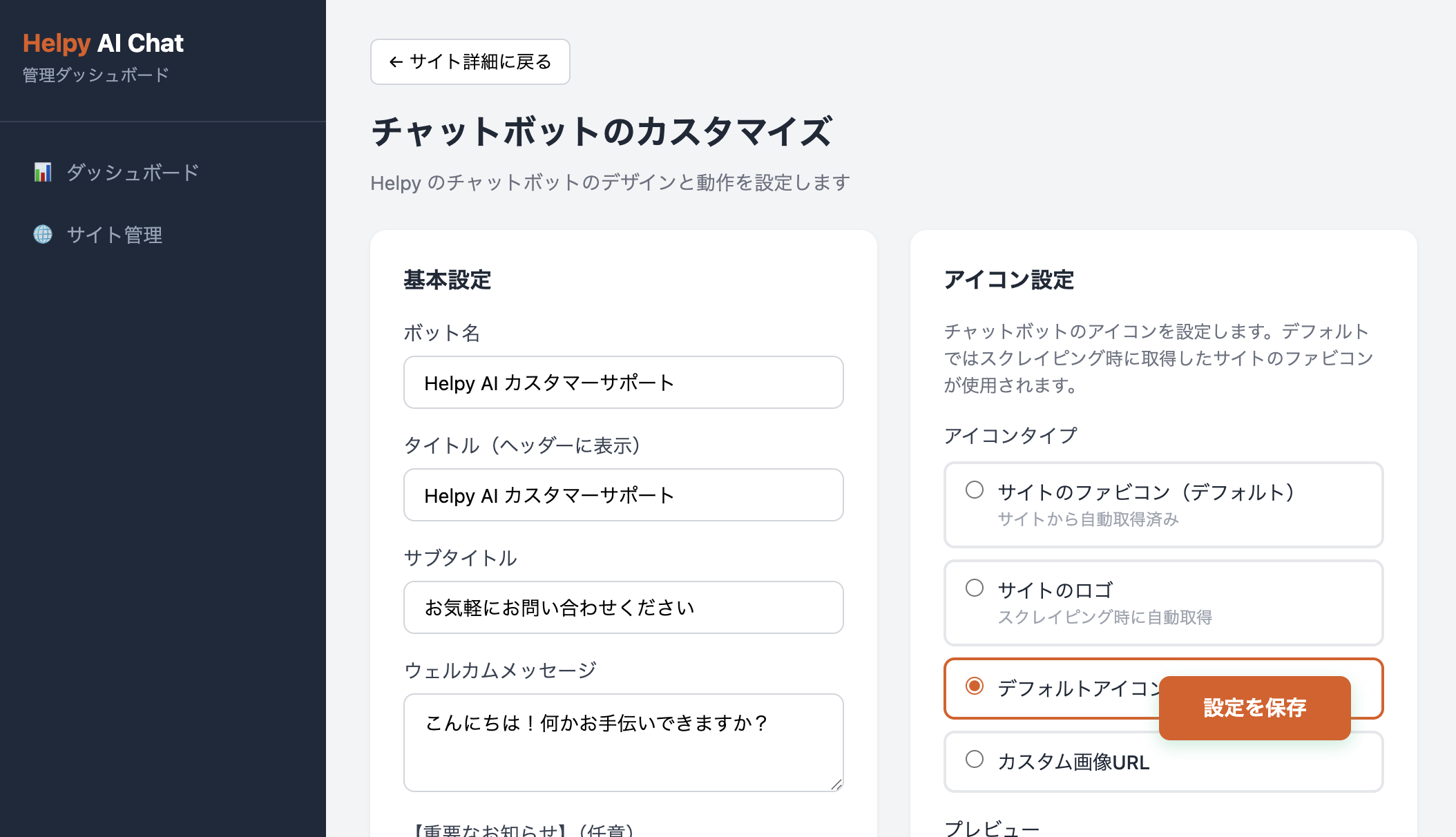Click the 管理ダッシュボード subtitle text
This screenshot has height=837, width=1456.
[x=96, y=75]
